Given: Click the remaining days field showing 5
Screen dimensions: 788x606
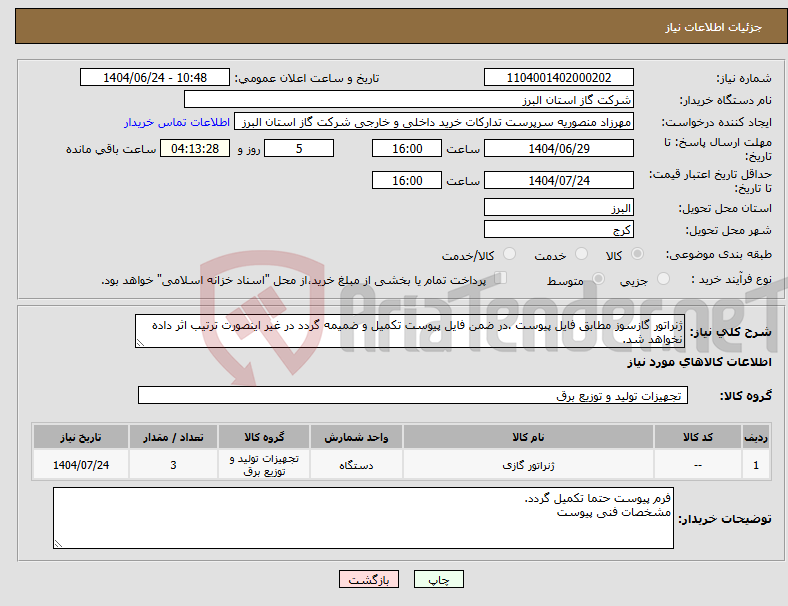Looking at the screenshot, I should 299,148.
